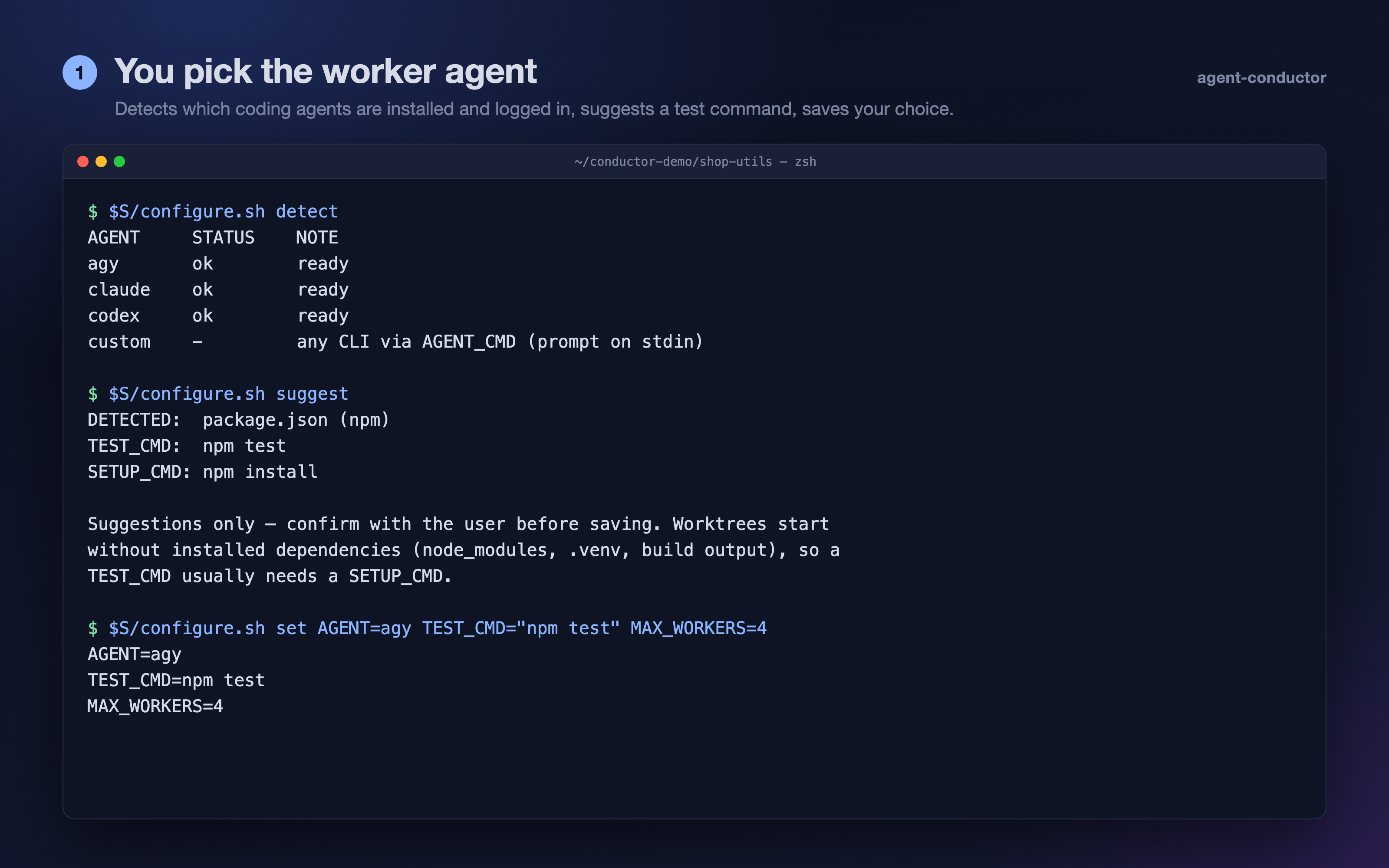Screen dimensions: 1389x868
Task: Click the 'codex' agent row name
Action: point(114,316)
